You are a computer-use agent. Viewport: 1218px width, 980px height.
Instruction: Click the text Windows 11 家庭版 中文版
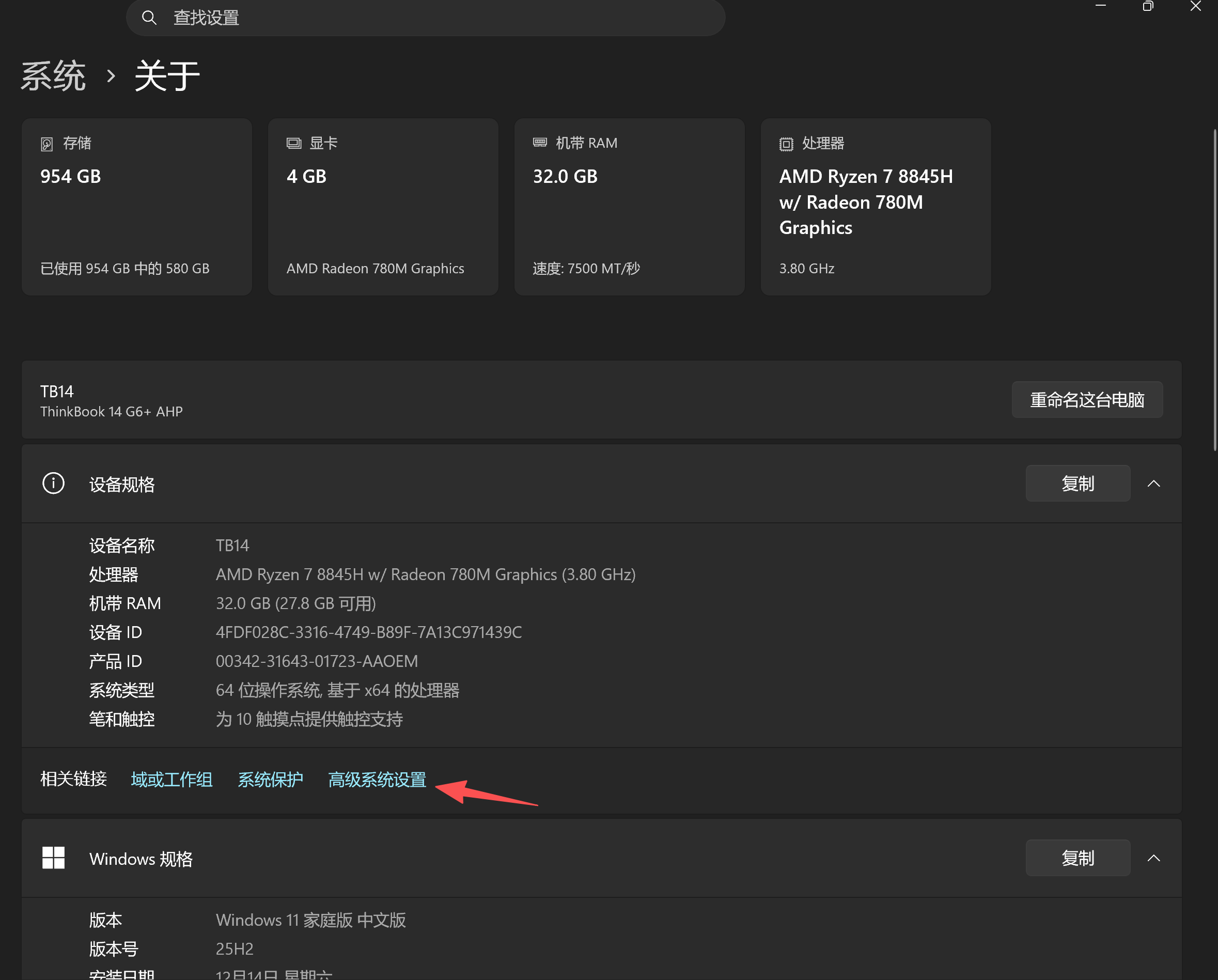311,920
